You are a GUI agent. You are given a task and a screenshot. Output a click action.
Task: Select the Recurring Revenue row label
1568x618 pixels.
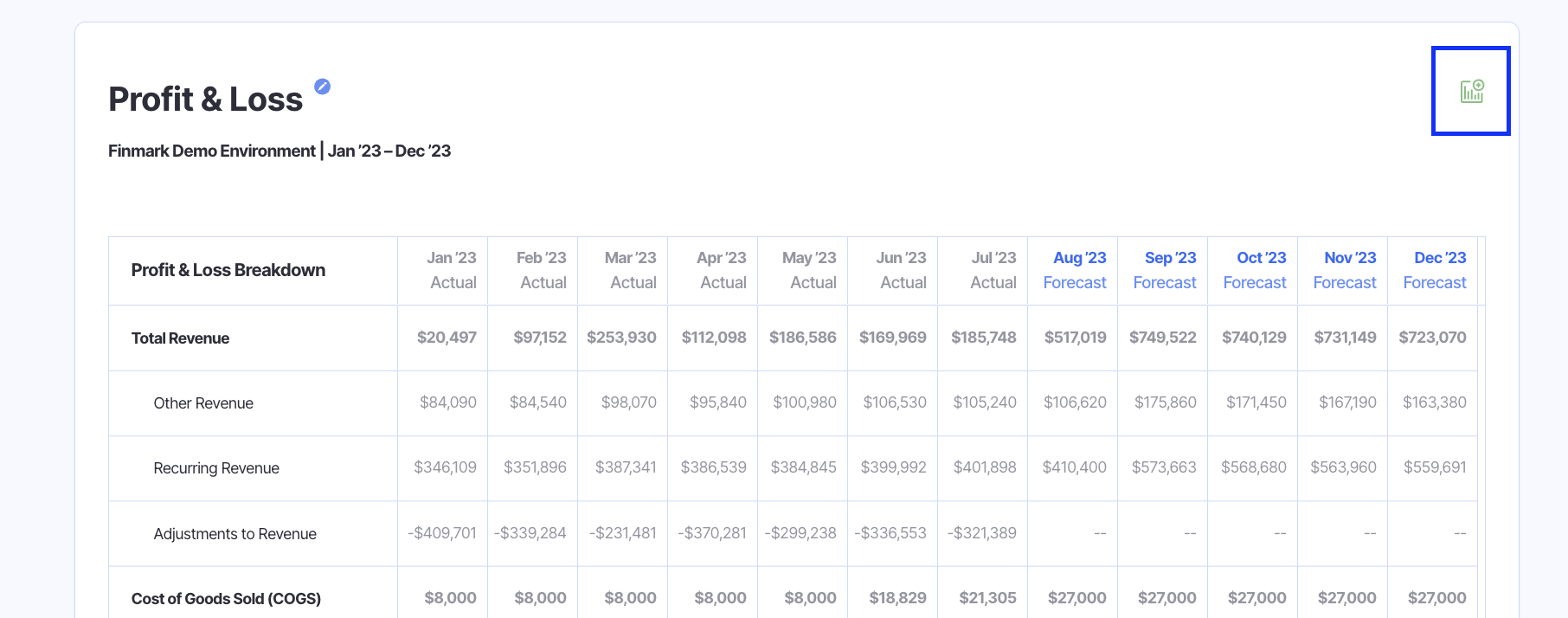[216, 468]
